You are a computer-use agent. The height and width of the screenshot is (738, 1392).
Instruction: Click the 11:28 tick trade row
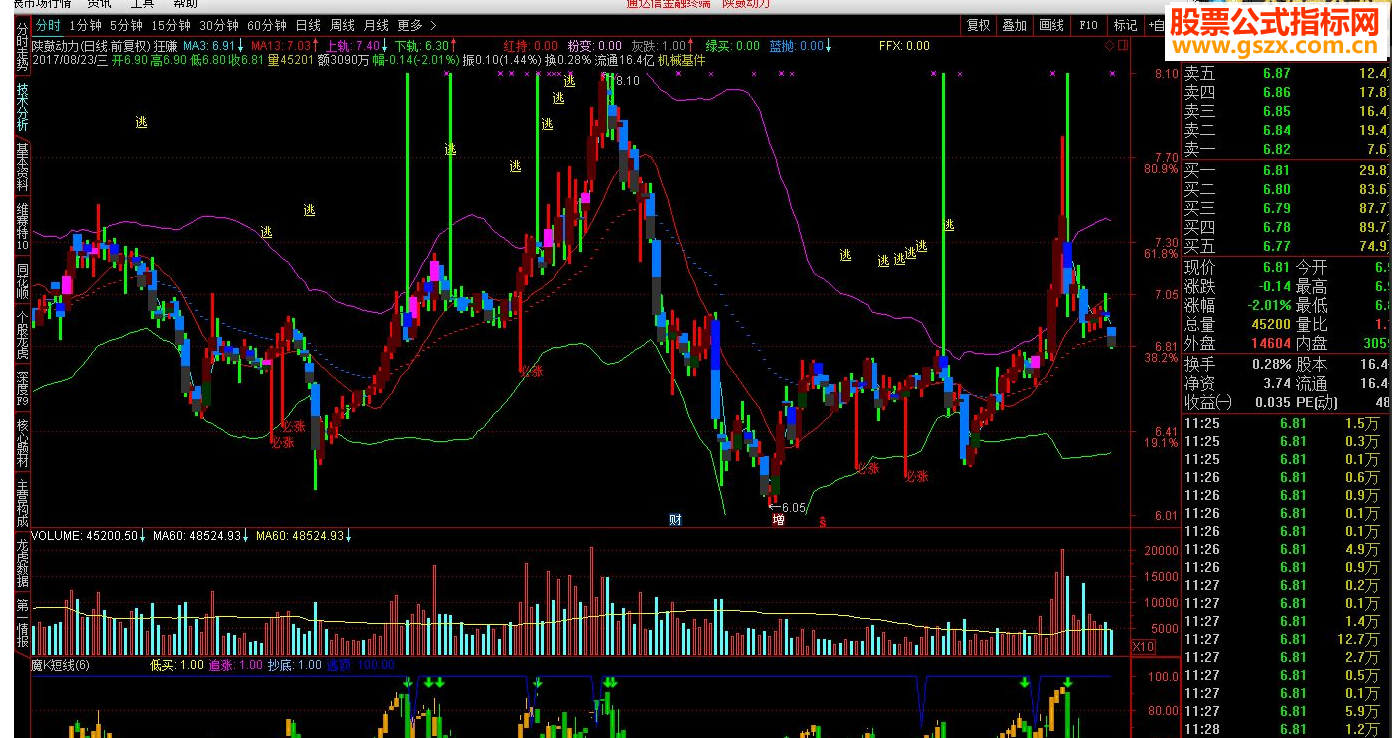point(1287,729)
